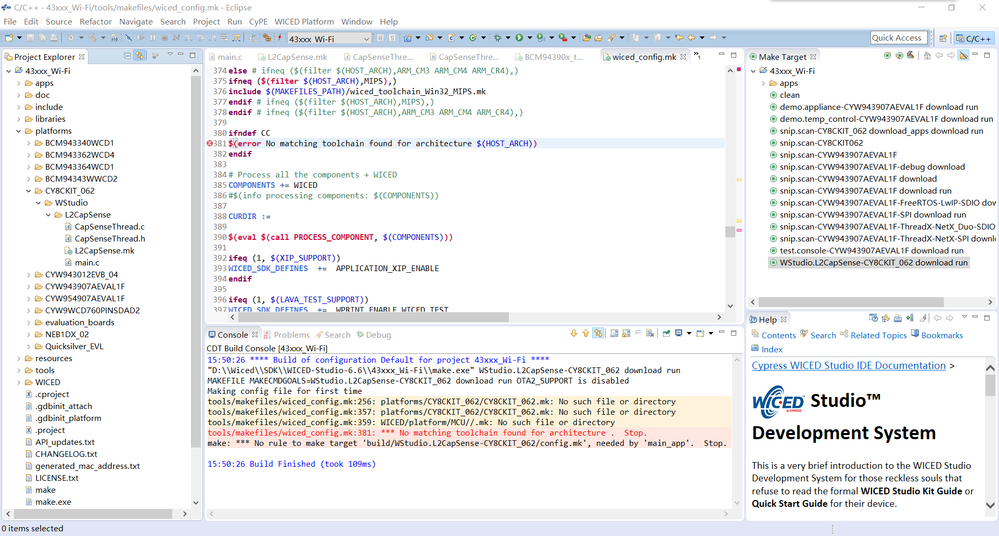Image resolution: width=999 pixels, height=536 pixels.
Task: Expand the WICED folder in Project Explorer
Action: pyautogui.click(x=18, y=382)
